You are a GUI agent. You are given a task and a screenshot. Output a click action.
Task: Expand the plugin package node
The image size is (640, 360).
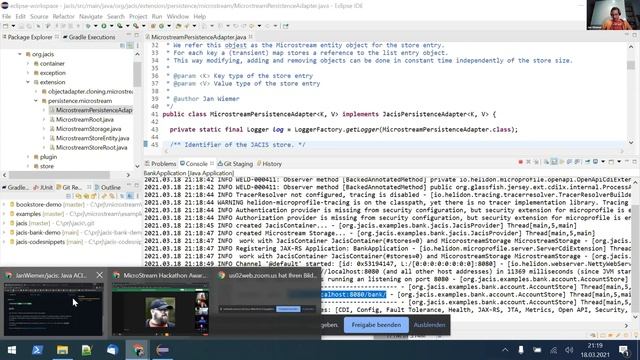[28, 157]
